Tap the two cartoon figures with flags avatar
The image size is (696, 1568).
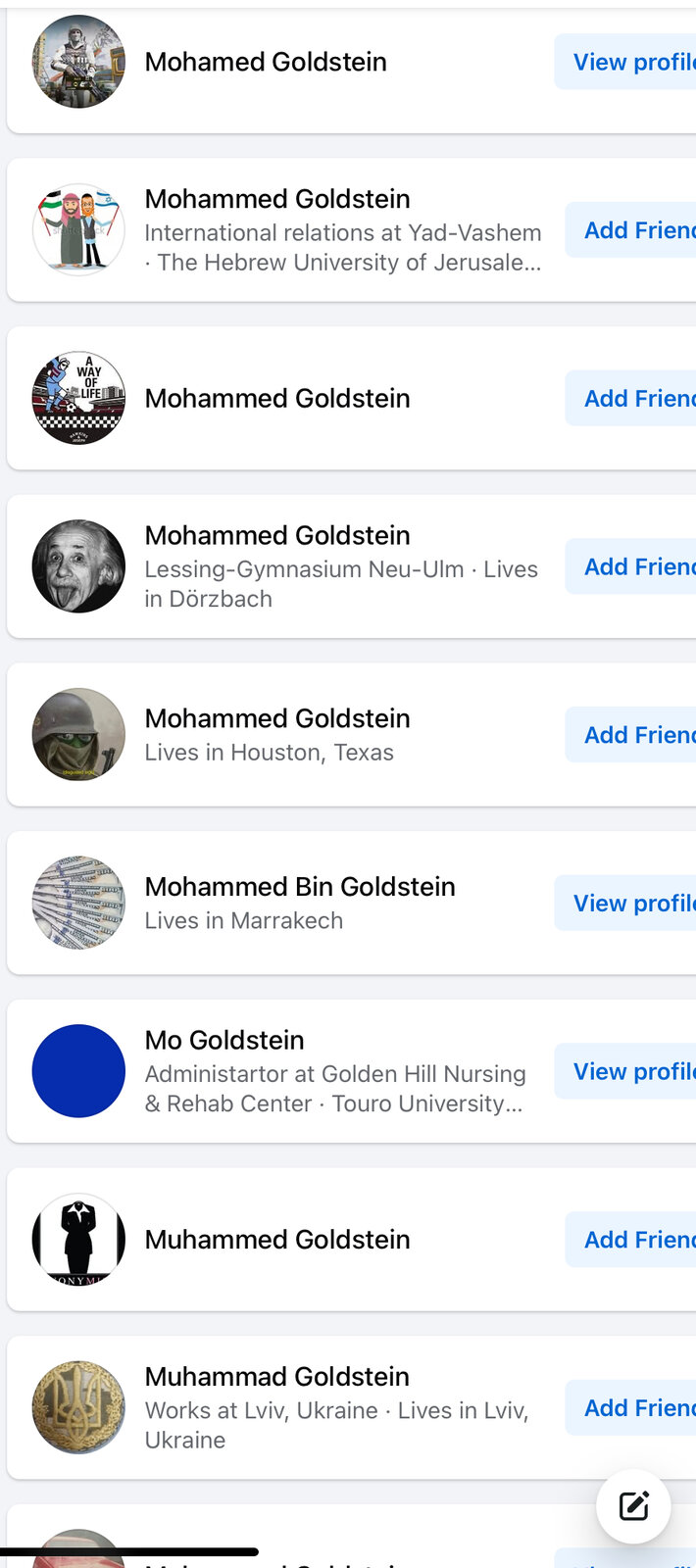(78, 230)
